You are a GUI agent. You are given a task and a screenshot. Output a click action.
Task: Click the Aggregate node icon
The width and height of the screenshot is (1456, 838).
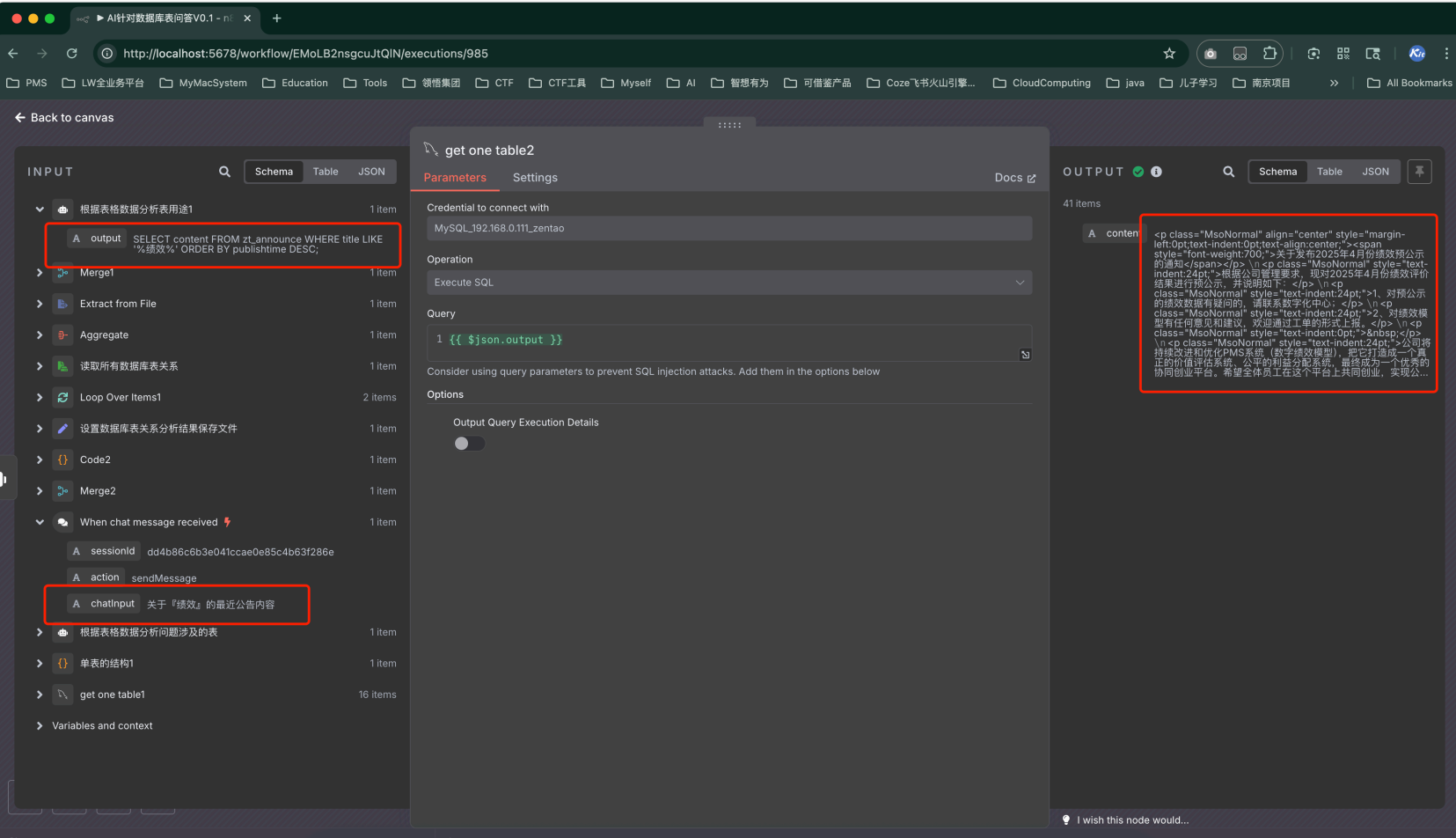point(62,335)
